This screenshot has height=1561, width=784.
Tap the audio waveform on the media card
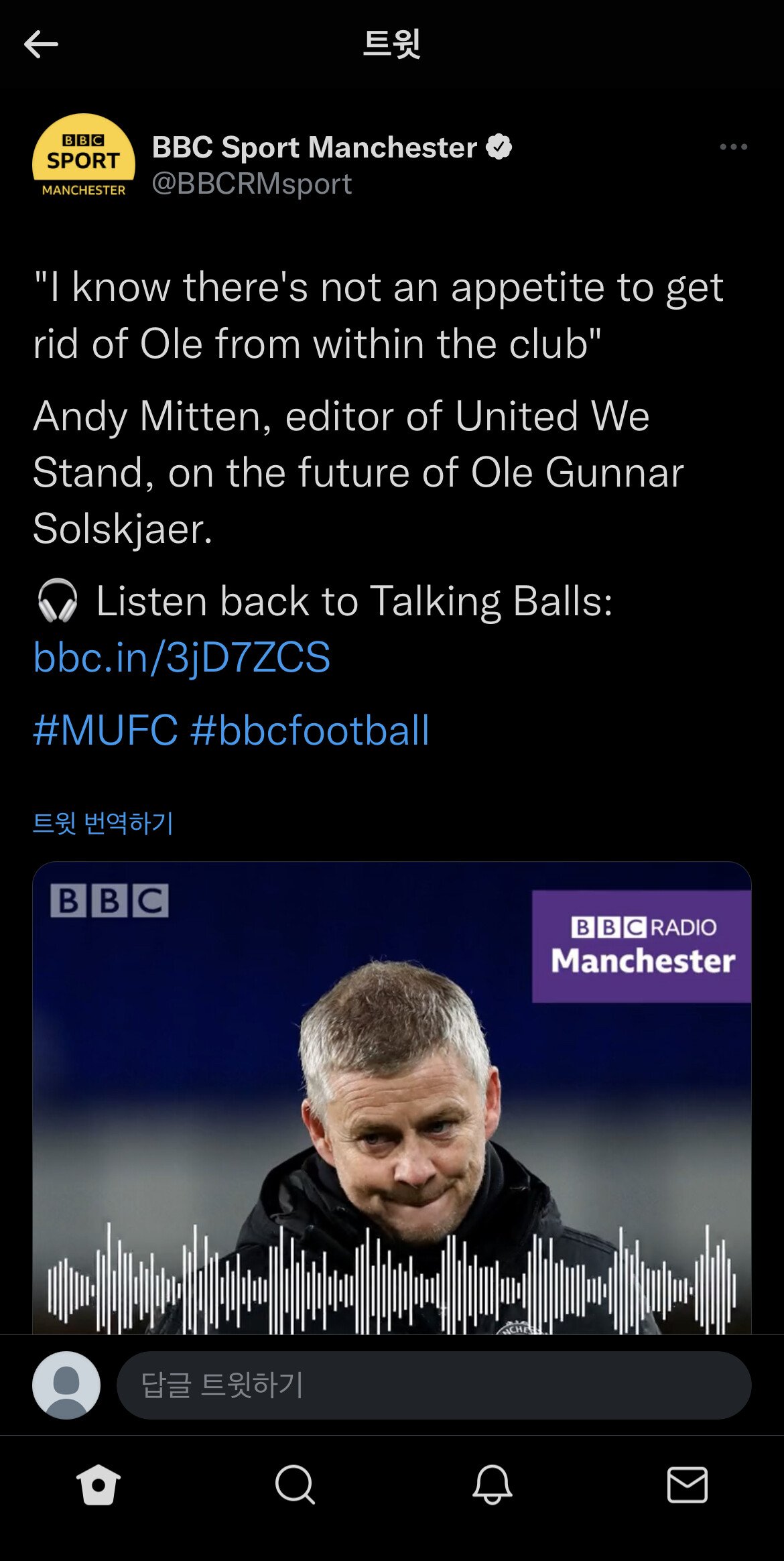coord(392,1280)
